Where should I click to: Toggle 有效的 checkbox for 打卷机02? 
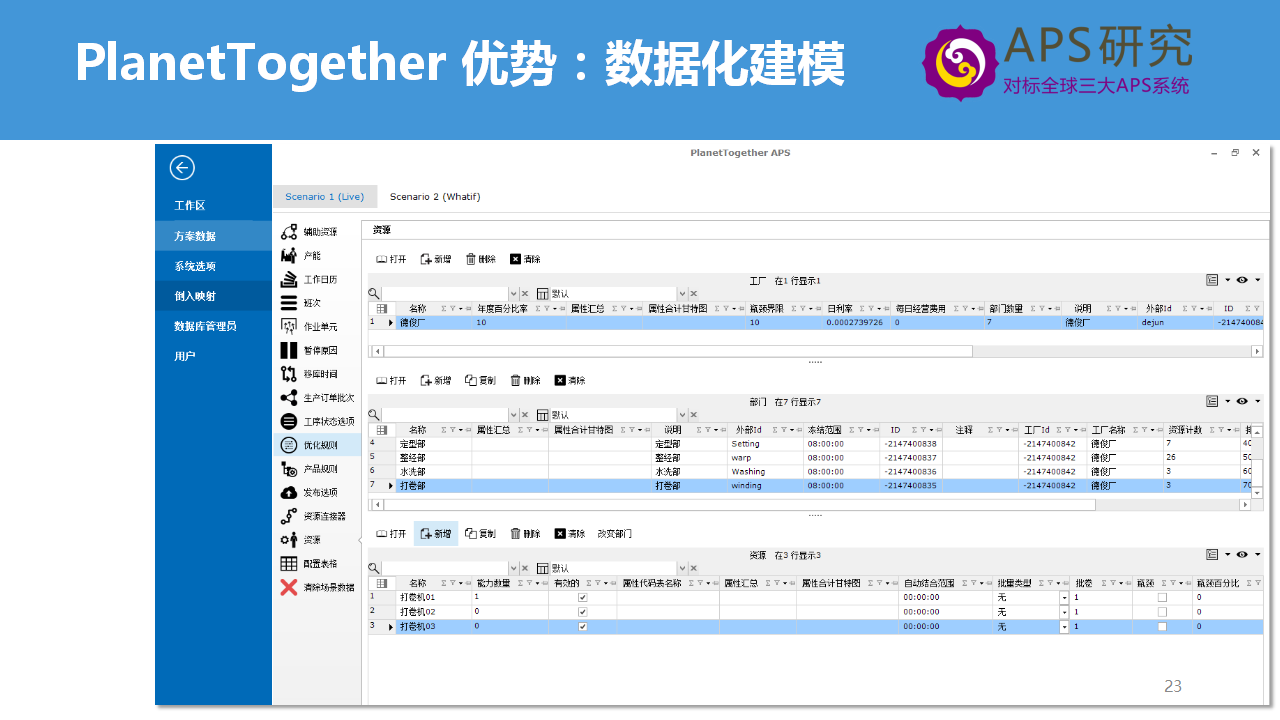coord(583,611)
